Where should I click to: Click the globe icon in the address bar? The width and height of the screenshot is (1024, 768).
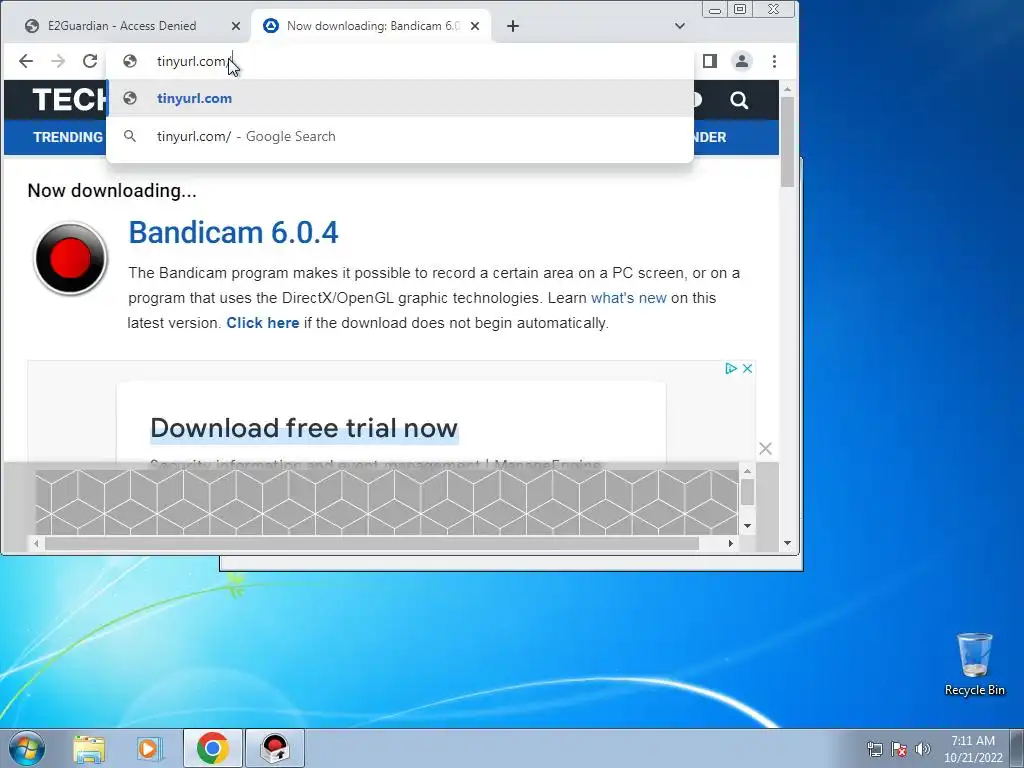tap(130, 61)
